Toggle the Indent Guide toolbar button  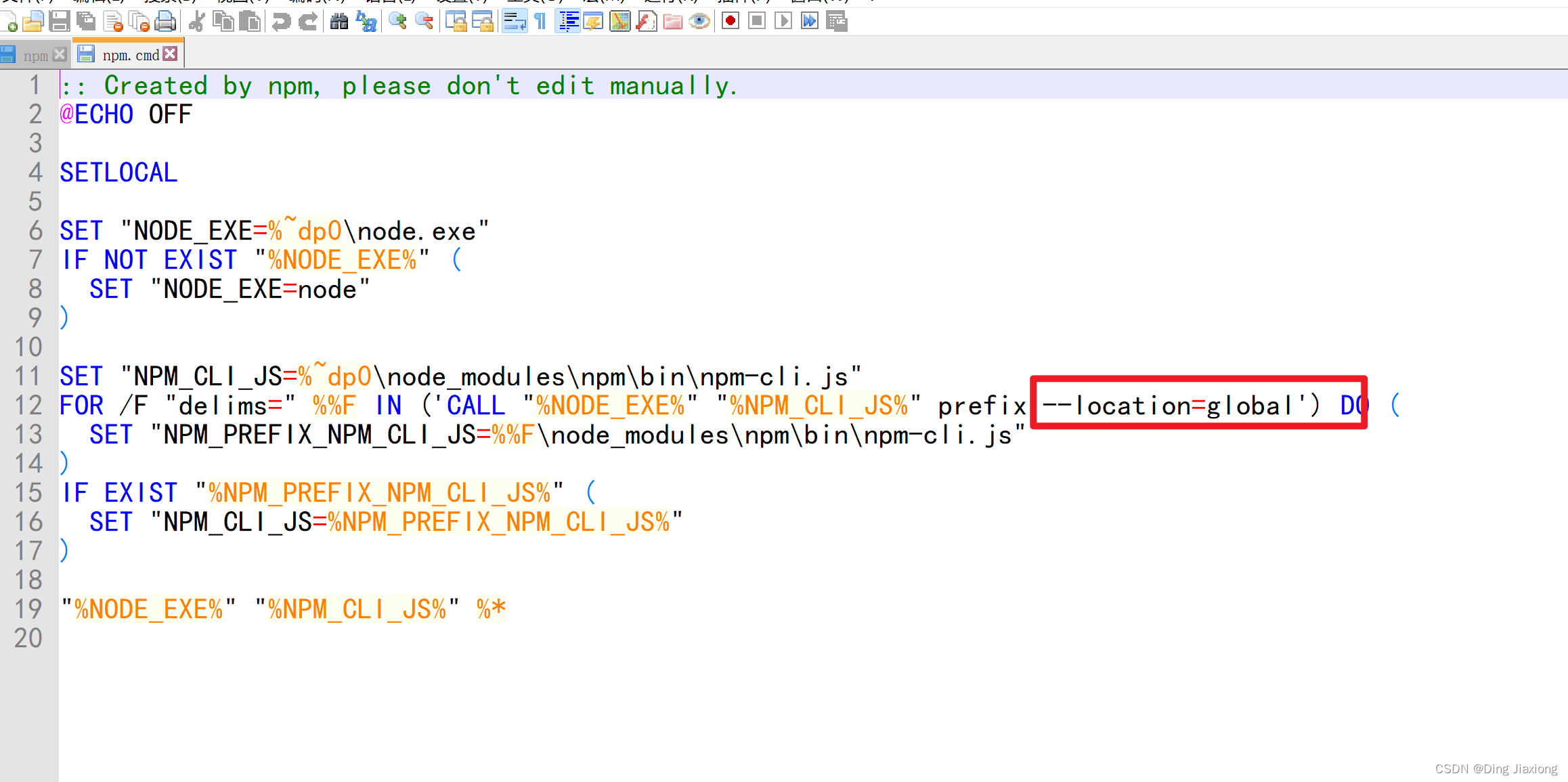568,22
